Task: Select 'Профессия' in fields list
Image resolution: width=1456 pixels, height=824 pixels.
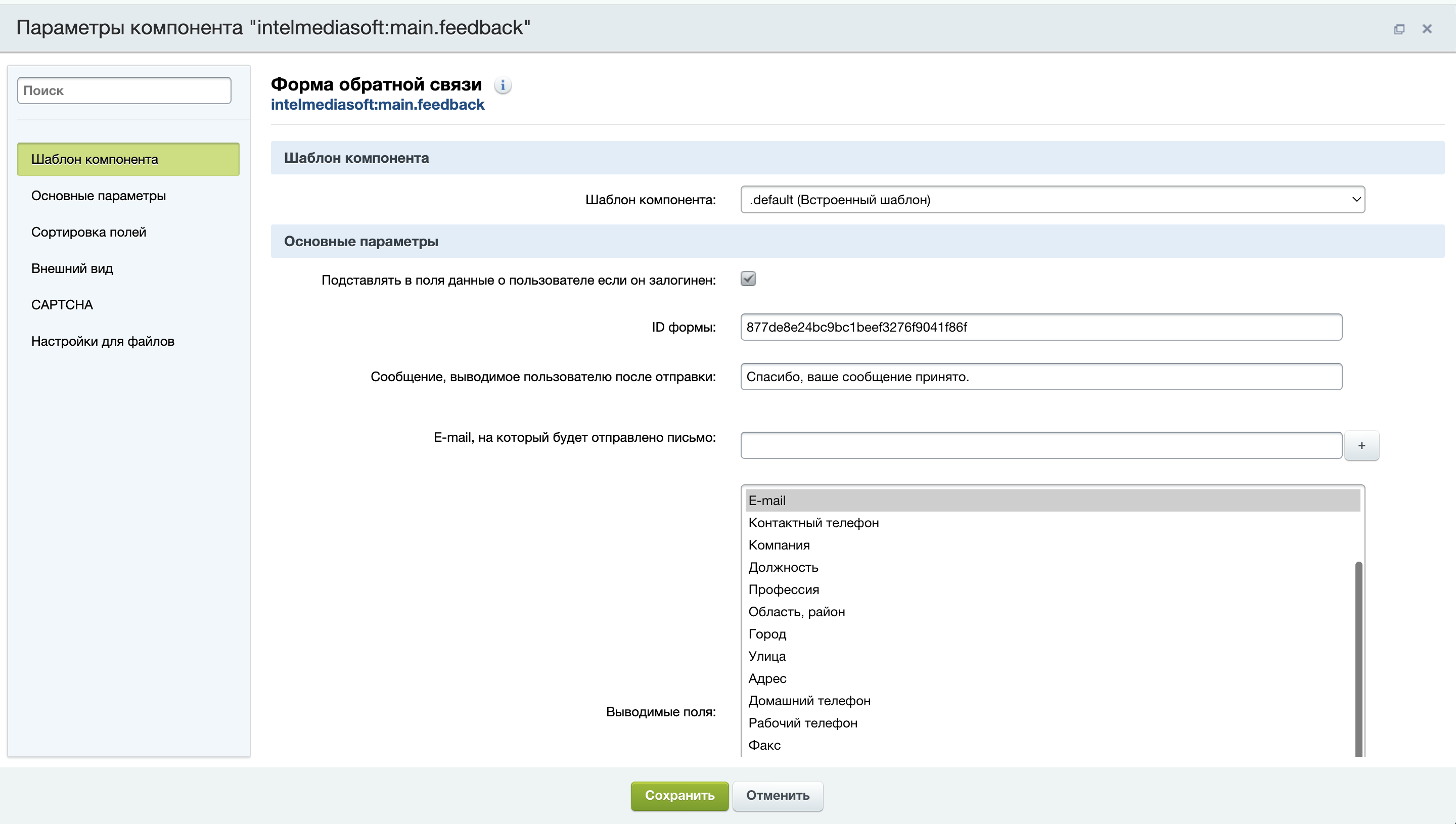Action: pos(1053,589)
